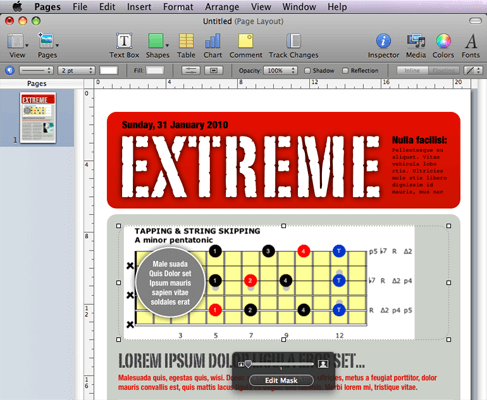
Task: Enable the Shadow checkbox
Action: (308, 71)
